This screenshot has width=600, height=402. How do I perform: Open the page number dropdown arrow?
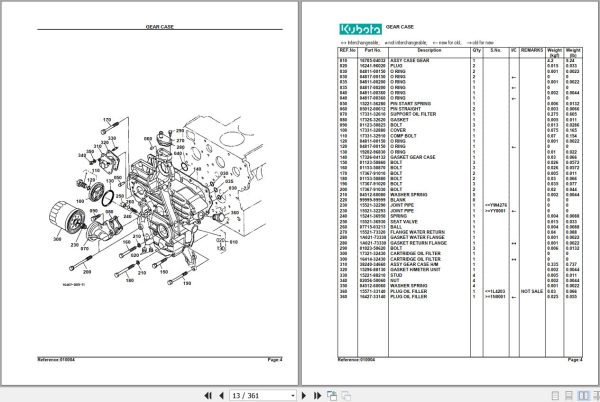(x=292, y=395)
